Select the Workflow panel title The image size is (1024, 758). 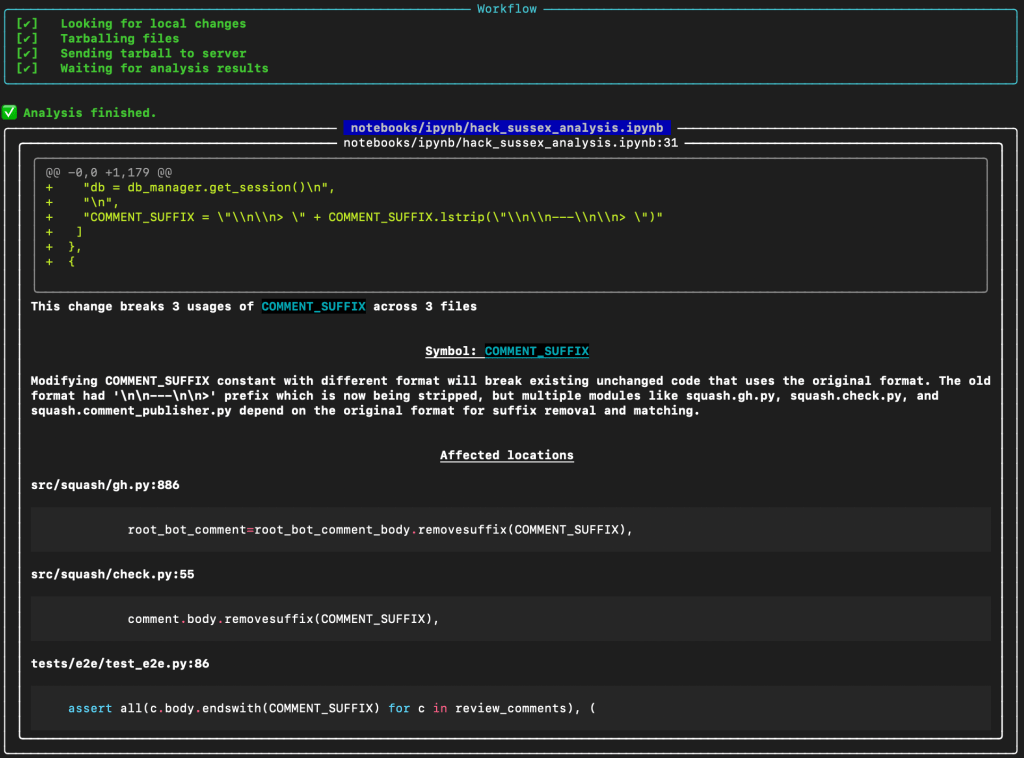(x=506, y=9)
